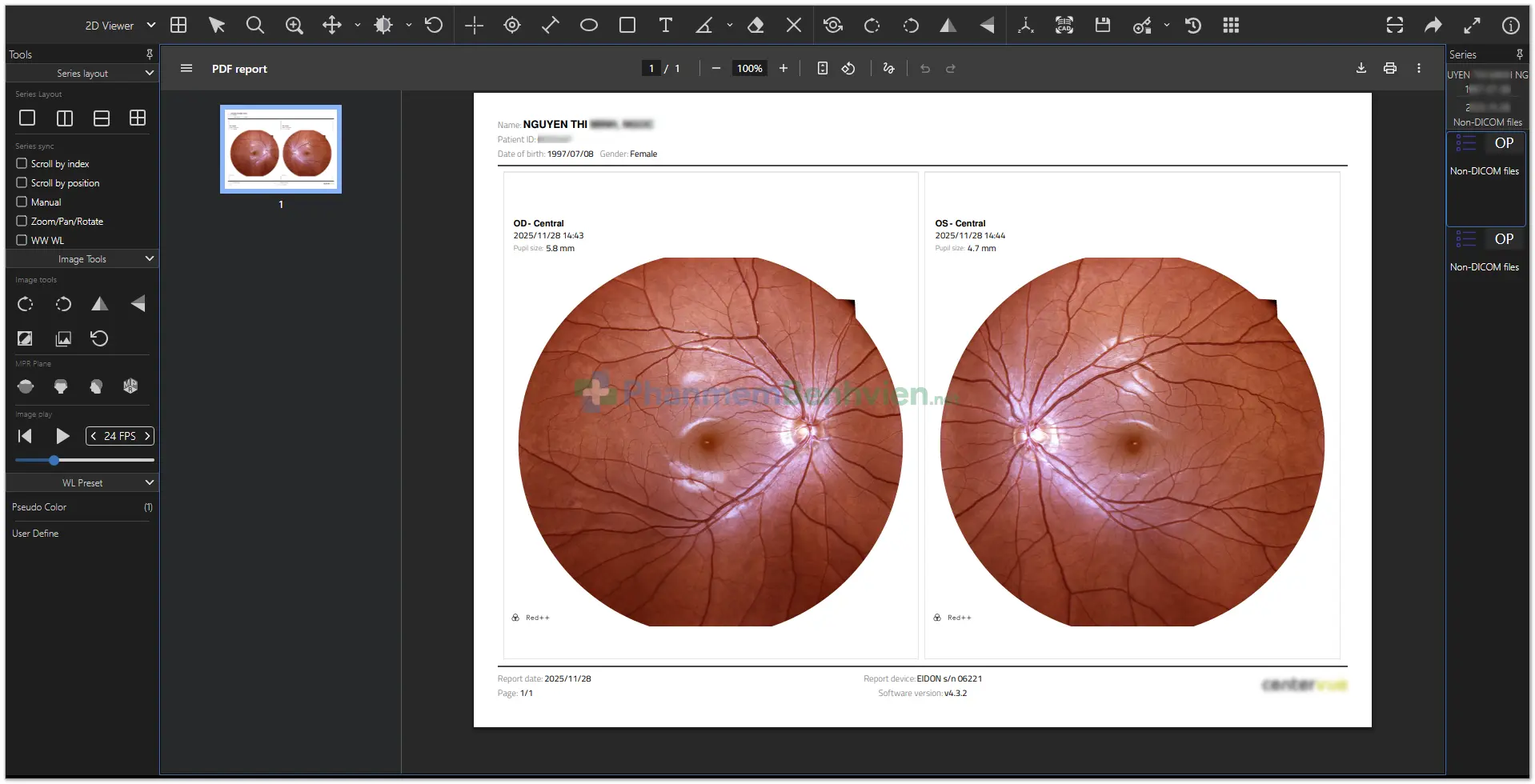Select the ellipse annotation tool
This screenshot has width=1535, height=784.
[x=588, y=26]
